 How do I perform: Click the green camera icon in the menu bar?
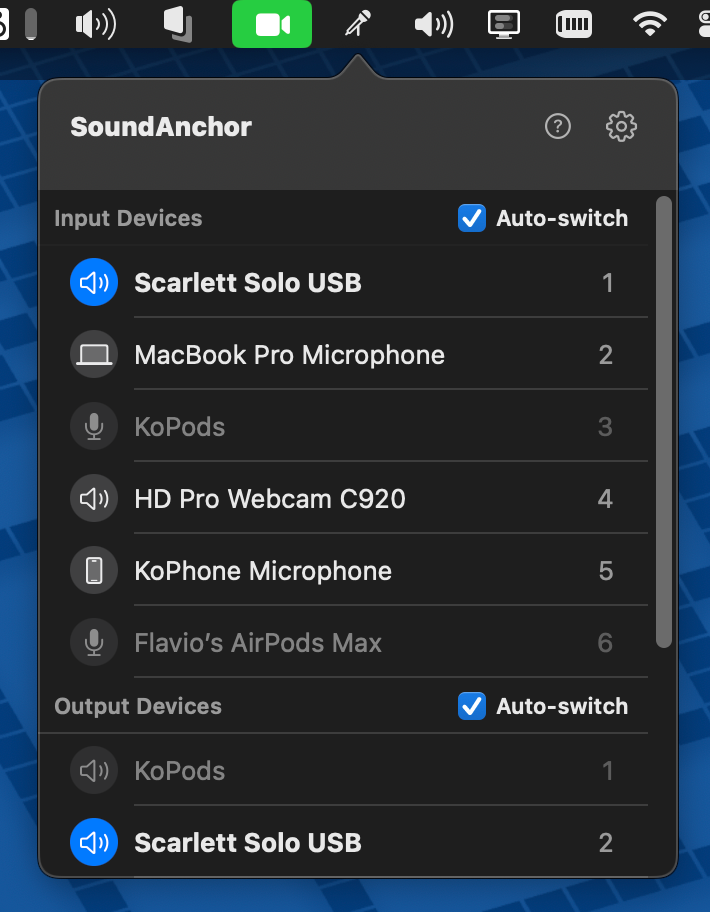tap(271, 24)
